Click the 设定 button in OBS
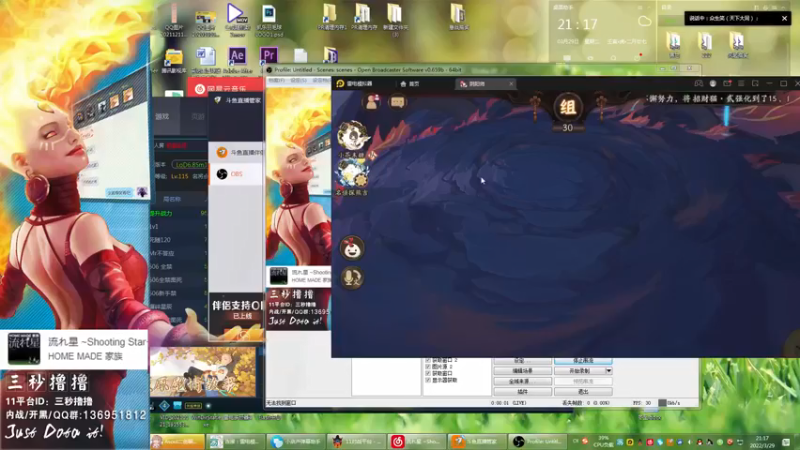 pyautogui.click(x=522, y=361)
